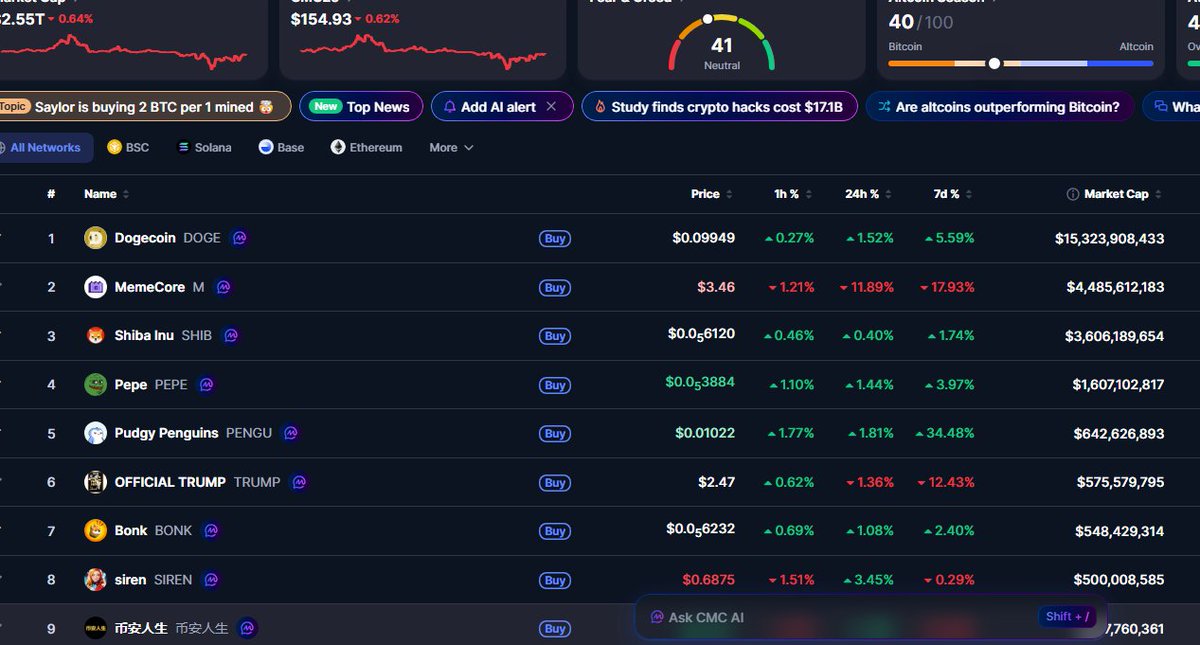Open the Pepe frog coin logo
This screenshot has height=645, width=1200.
pyautogui.click(x=96, y=385)
